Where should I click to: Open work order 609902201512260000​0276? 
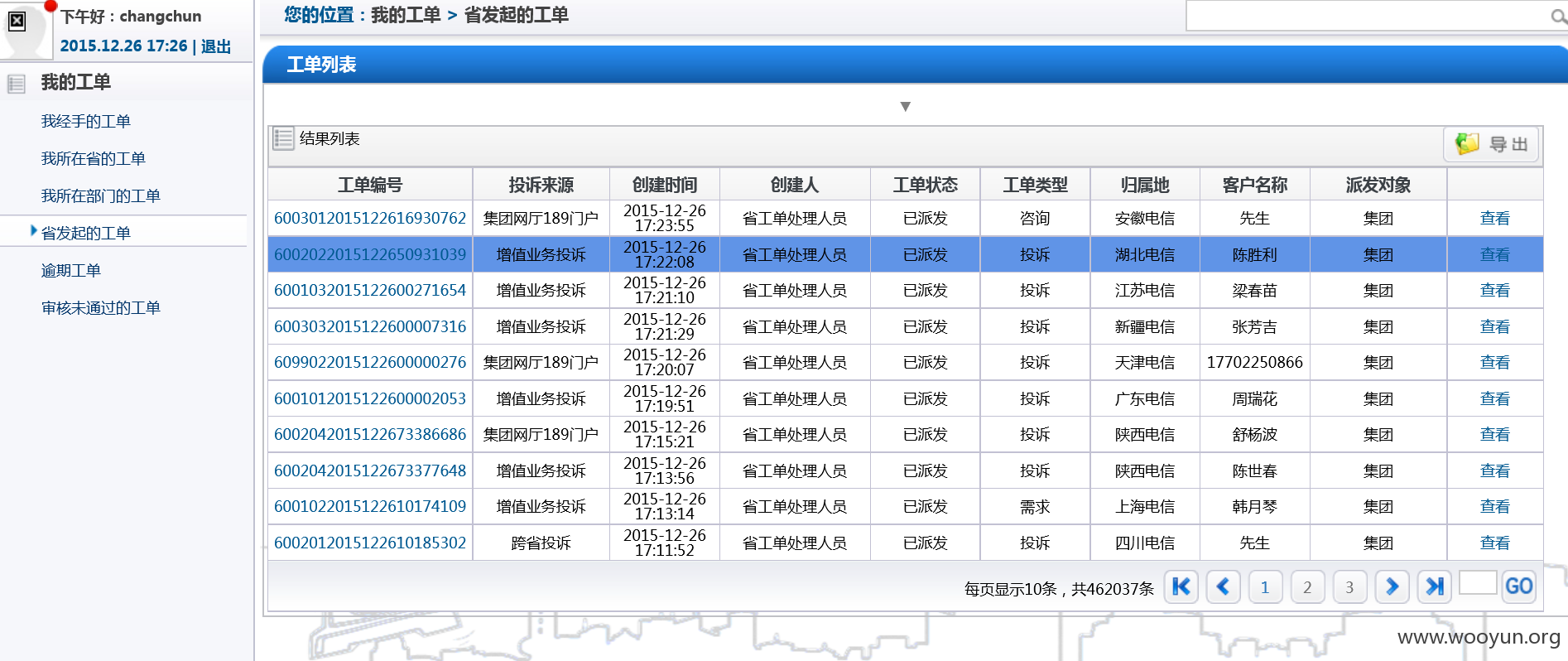[x=370, y=362]
